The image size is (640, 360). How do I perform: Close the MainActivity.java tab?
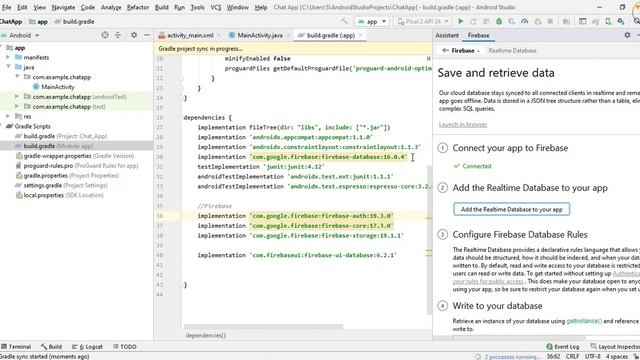[x=288, y=36]
